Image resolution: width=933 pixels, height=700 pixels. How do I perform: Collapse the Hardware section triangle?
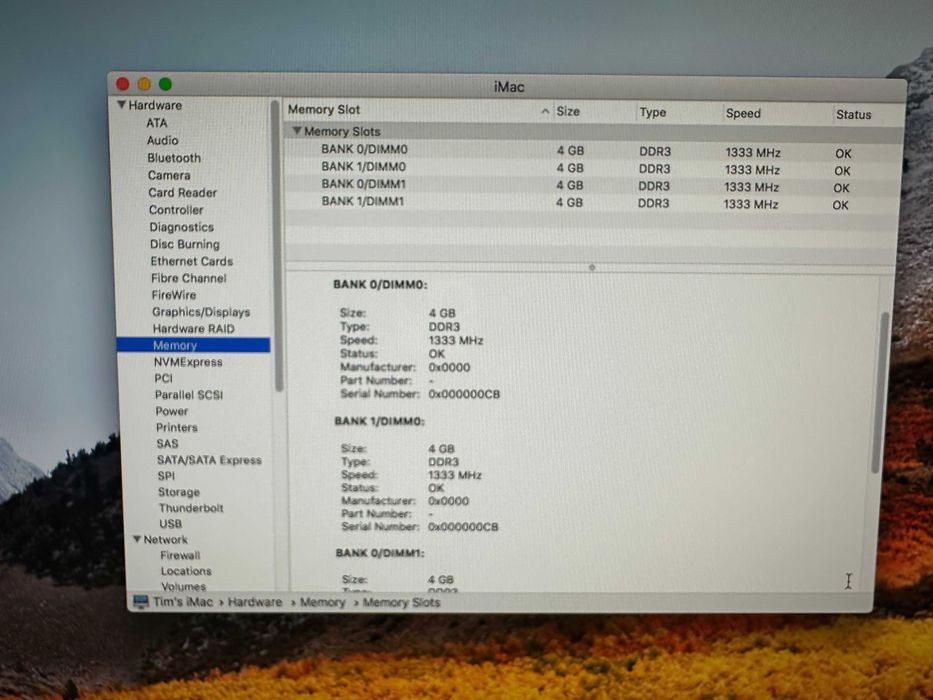tap(121, 105)
